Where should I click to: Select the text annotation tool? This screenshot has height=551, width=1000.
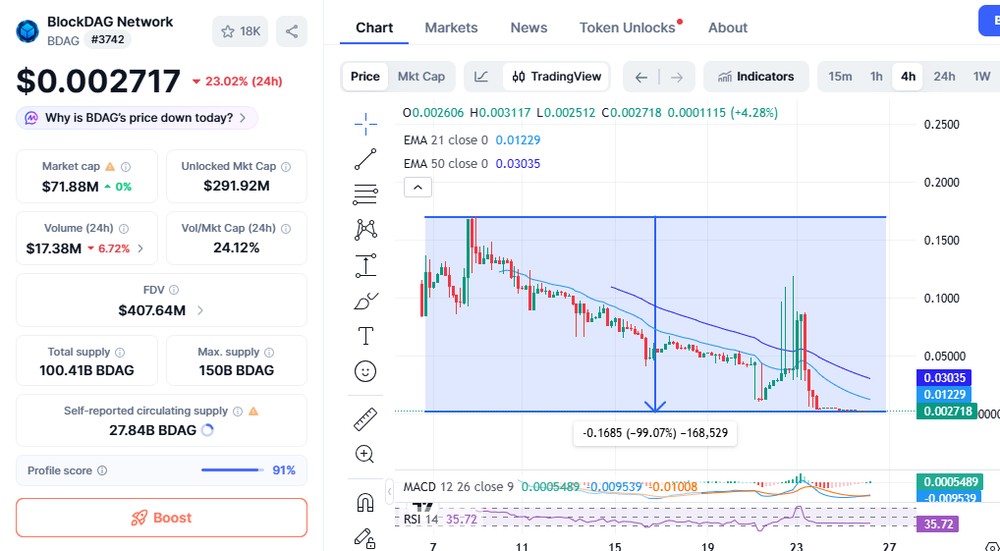pos(365,335)
